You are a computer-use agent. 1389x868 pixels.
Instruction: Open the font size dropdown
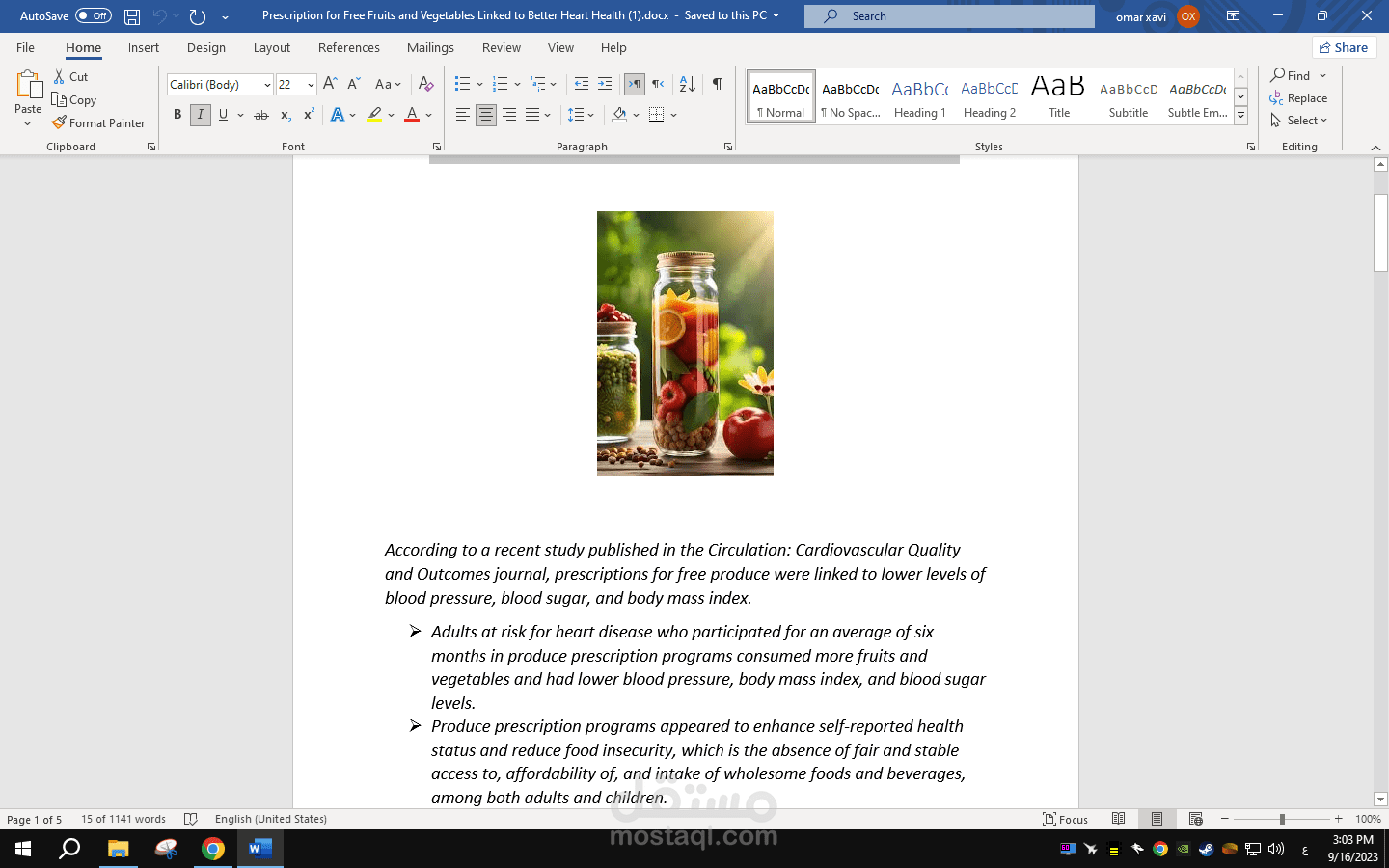pos(311,85)
